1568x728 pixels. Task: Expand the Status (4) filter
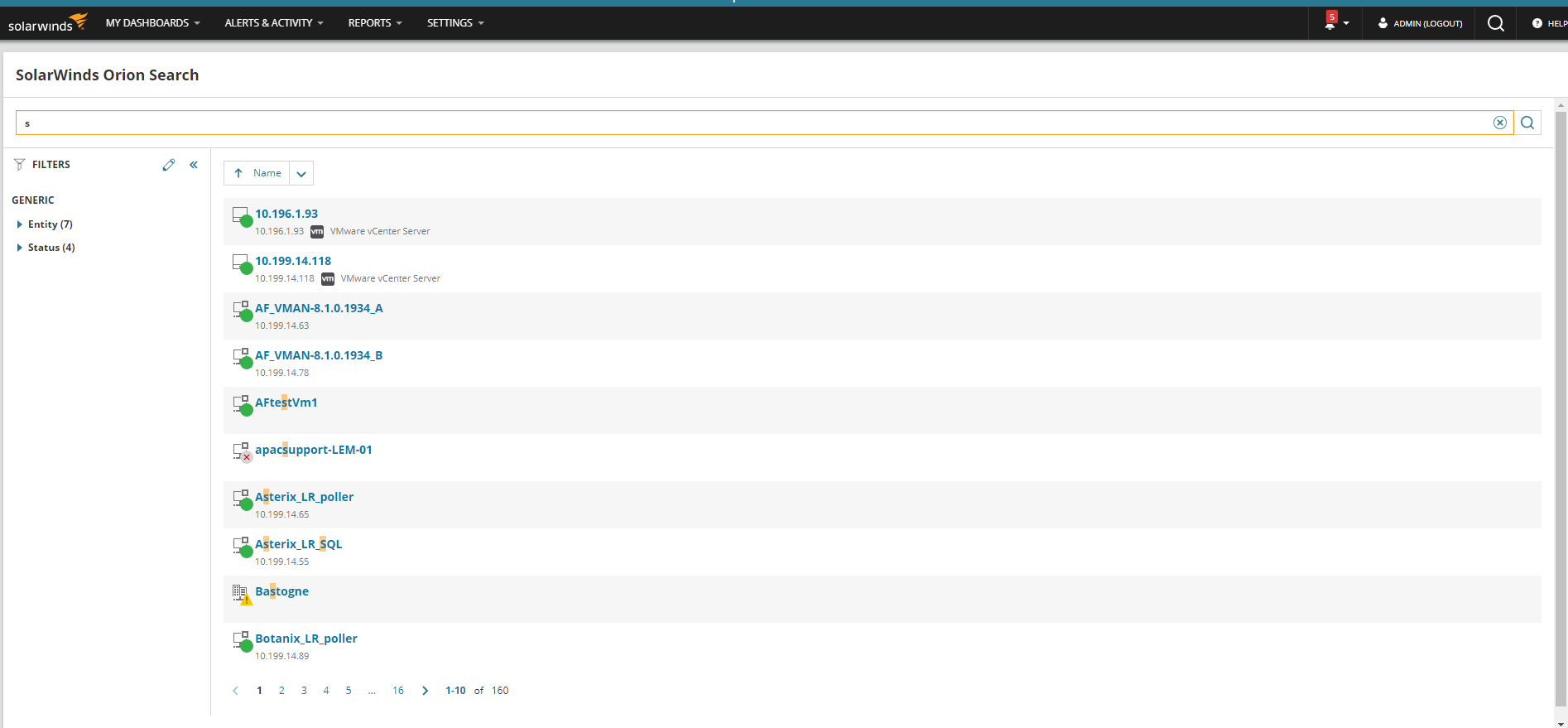[x=19, y=248]
